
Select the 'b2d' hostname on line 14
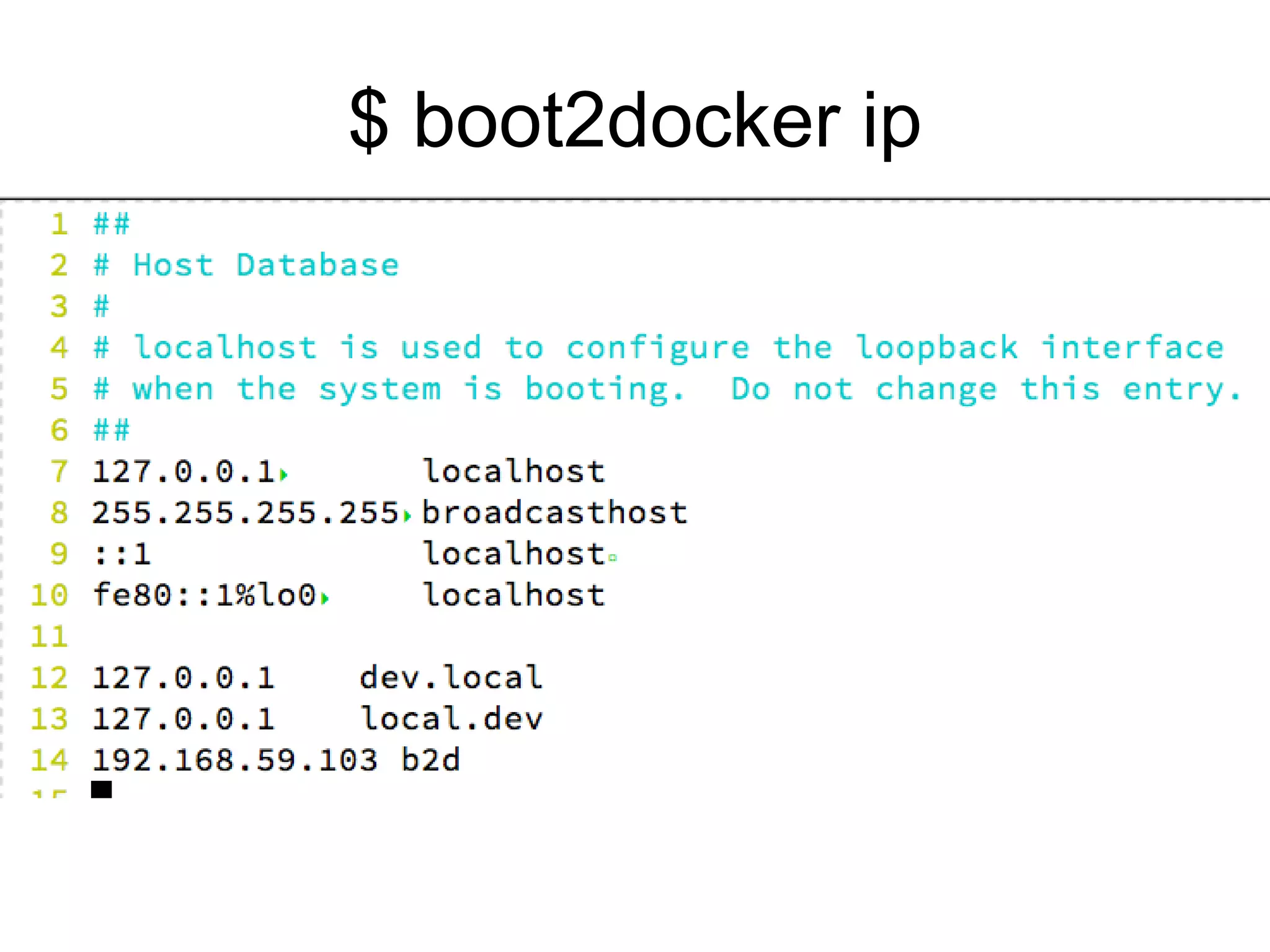[x=431, y=760]
